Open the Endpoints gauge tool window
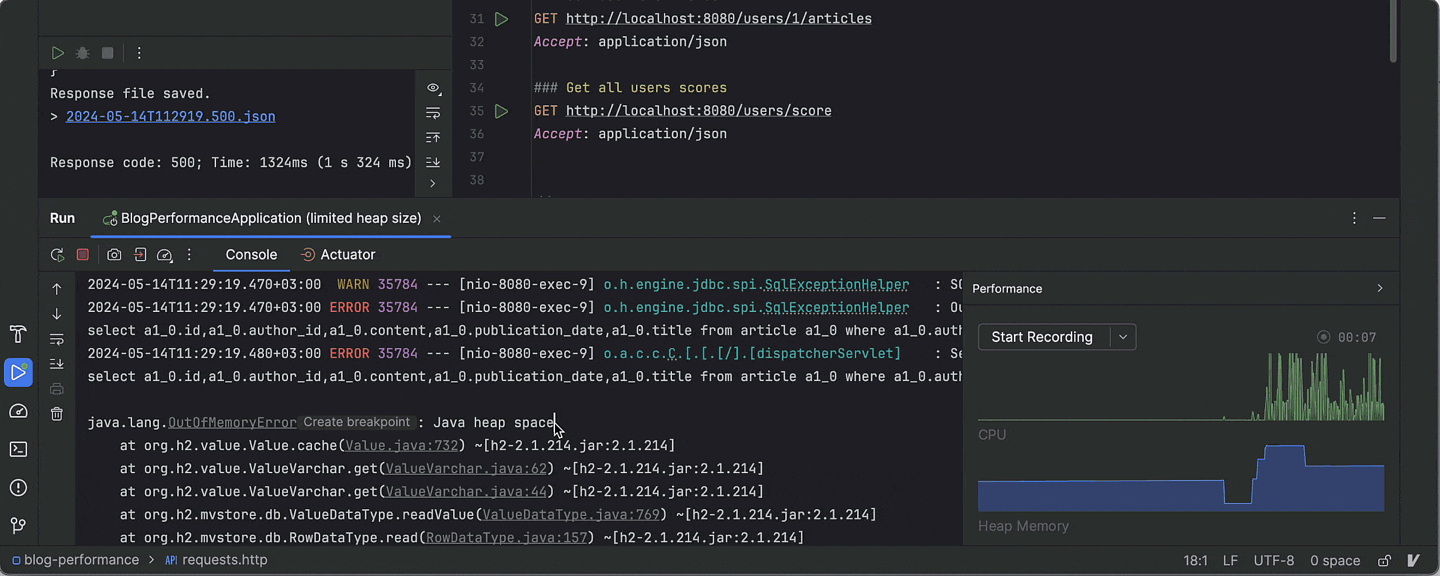This screenshot has width=1440, height=576. click(18, 410)
